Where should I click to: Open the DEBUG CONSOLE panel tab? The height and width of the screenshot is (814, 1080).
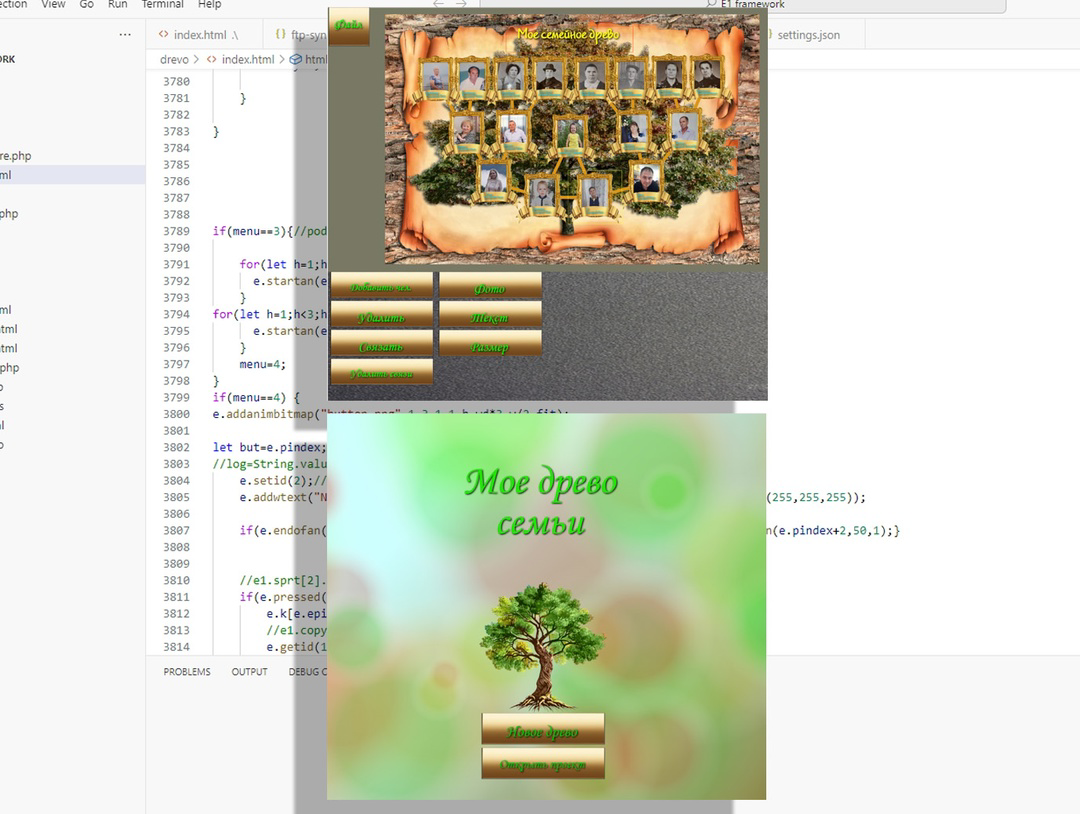click(307, 671)
